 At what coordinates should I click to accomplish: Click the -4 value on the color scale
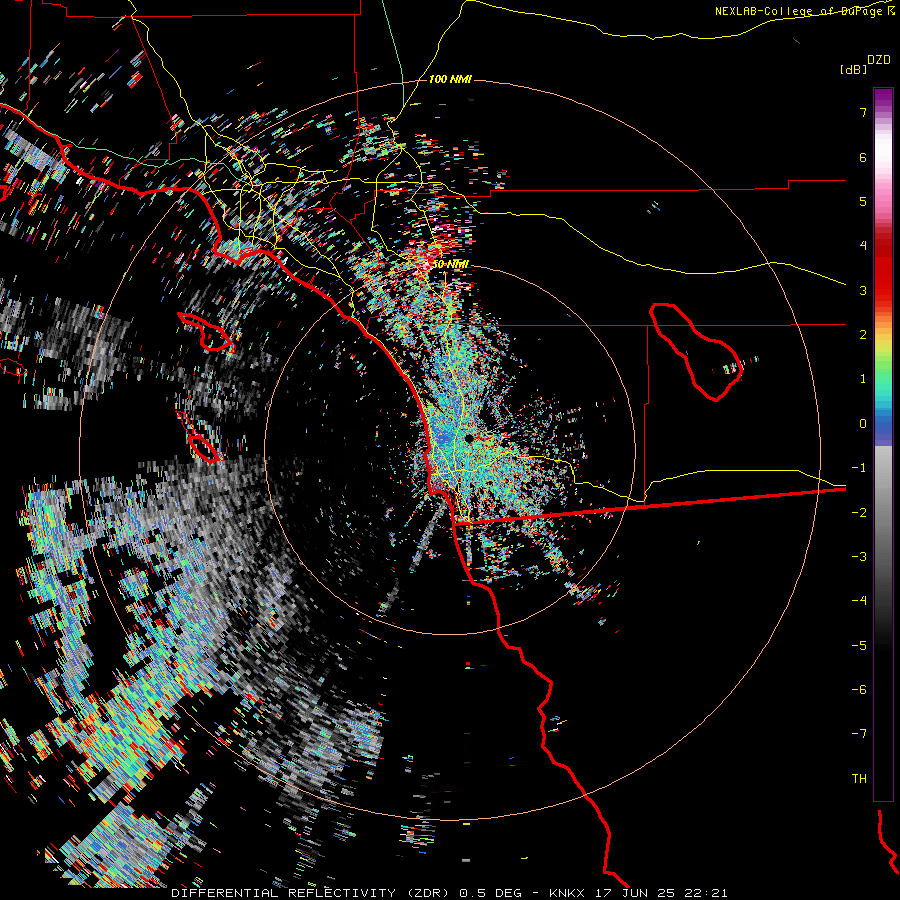859,601
